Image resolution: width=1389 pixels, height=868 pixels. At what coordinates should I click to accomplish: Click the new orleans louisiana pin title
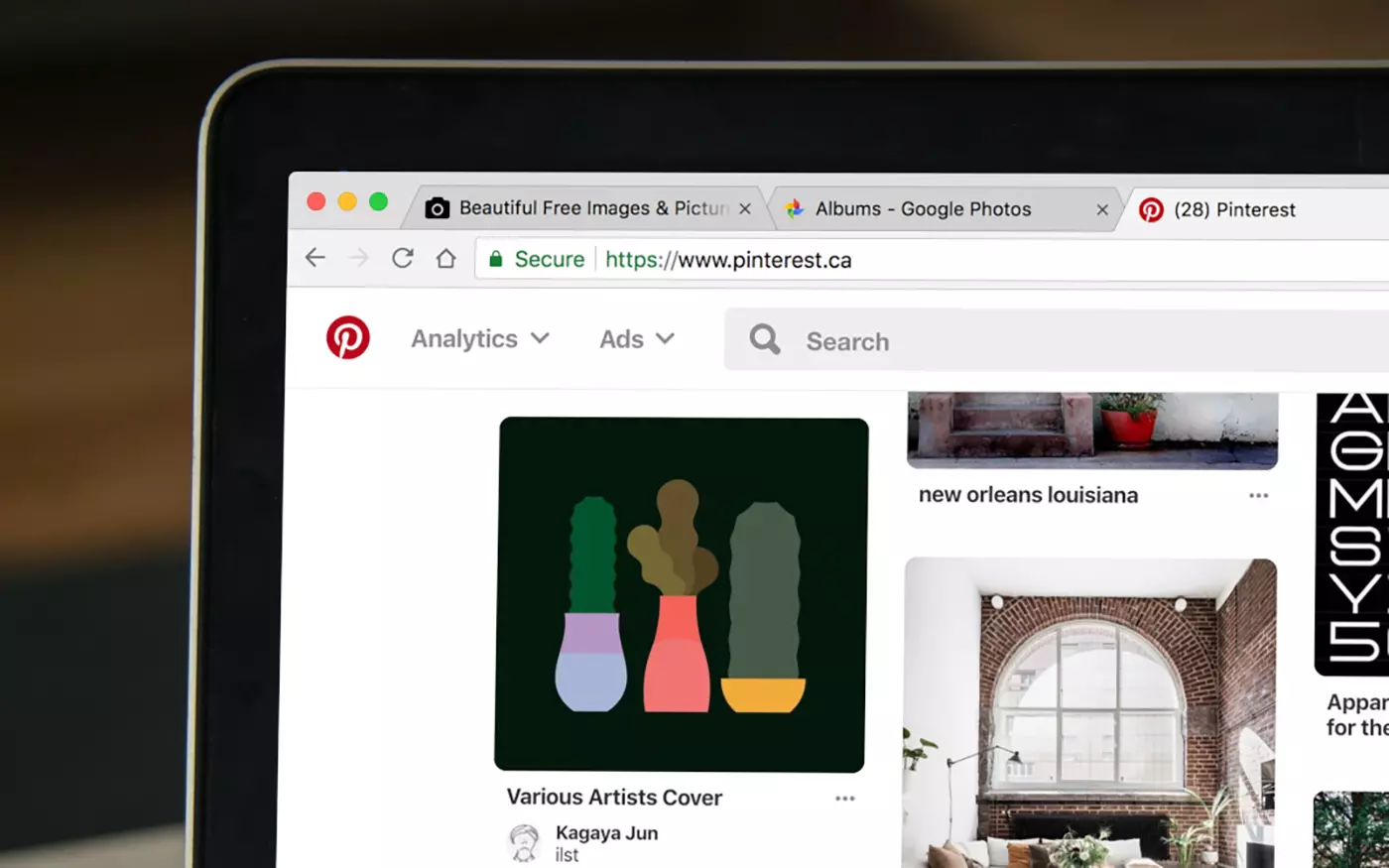[x=1028, y=495]
